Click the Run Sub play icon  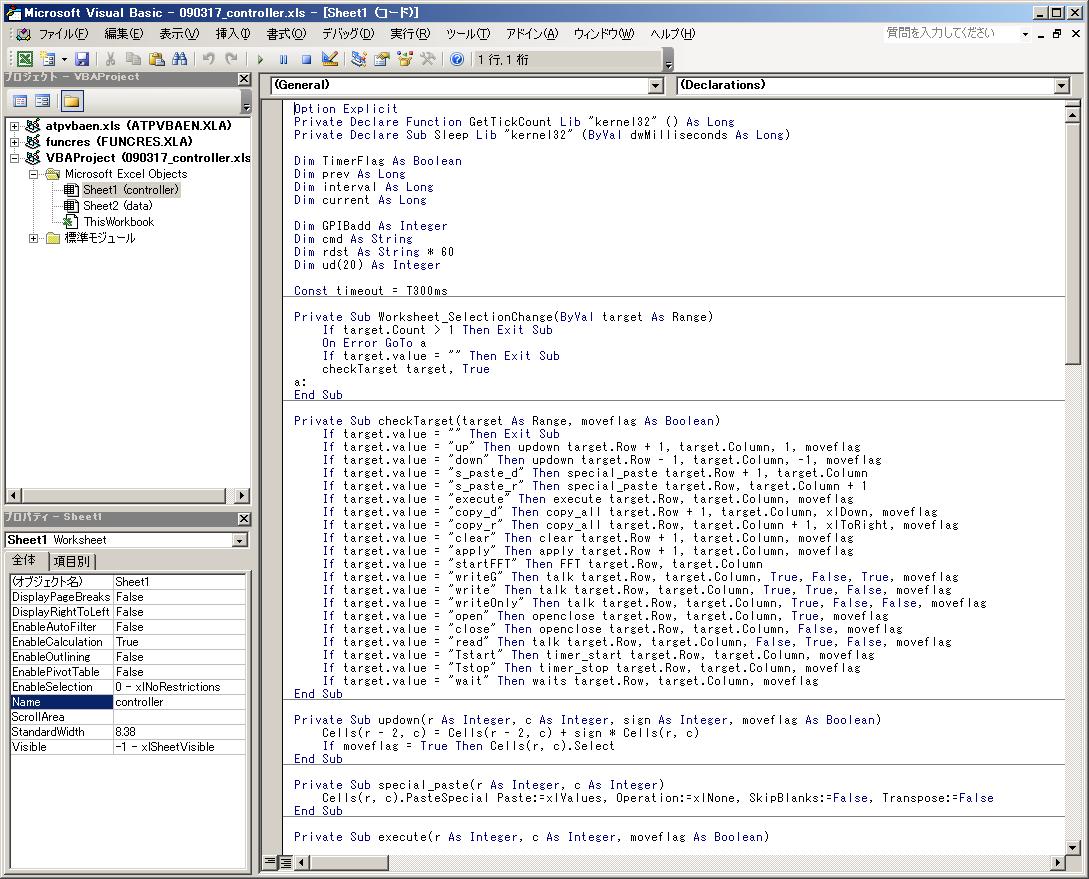coord(260,60)
